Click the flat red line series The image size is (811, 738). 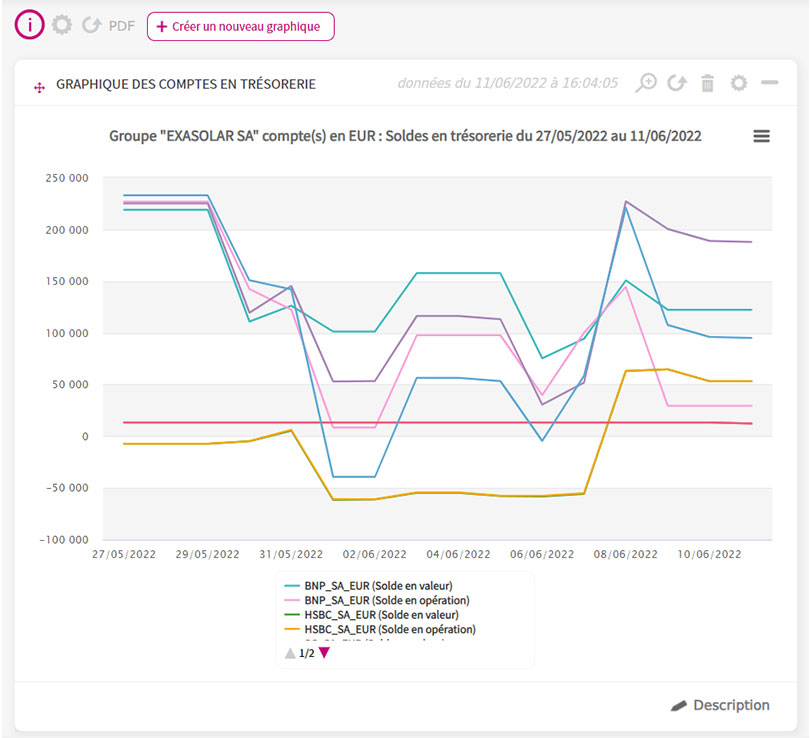[x=437, y=423]
